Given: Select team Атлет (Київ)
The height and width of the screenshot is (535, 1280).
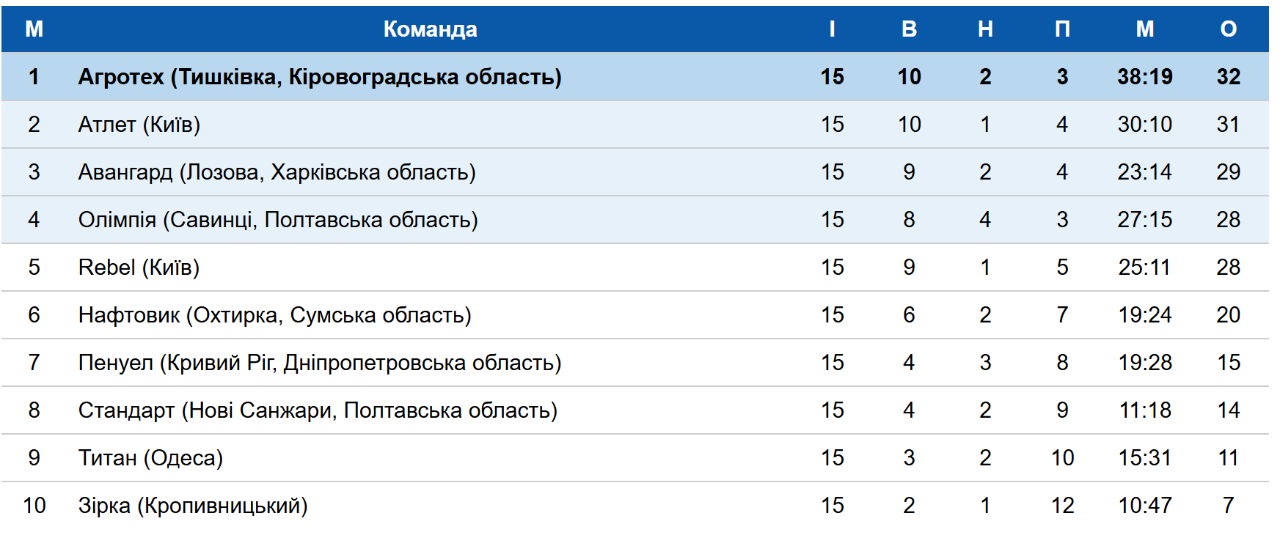Looking at the screenshot, I should [139, 125].
